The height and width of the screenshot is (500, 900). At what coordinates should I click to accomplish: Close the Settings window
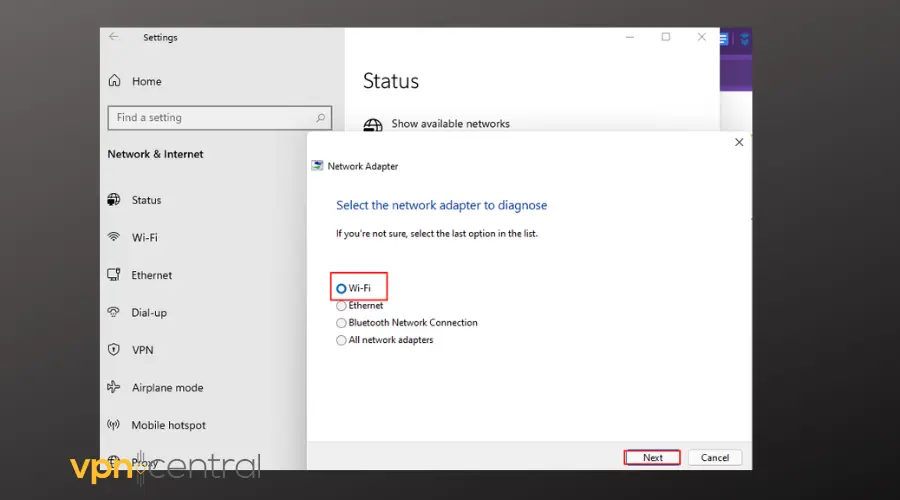(x=701, y=37)
